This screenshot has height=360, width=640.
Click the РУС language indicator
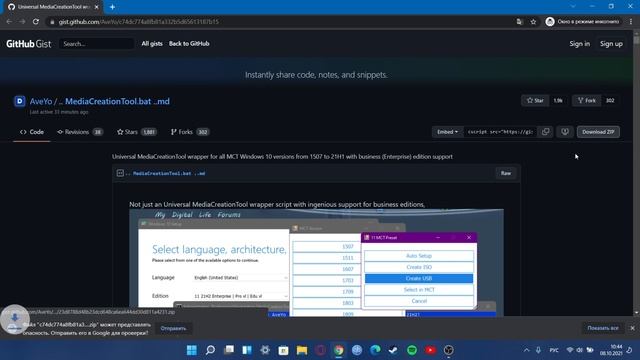(x=554, y=350)
